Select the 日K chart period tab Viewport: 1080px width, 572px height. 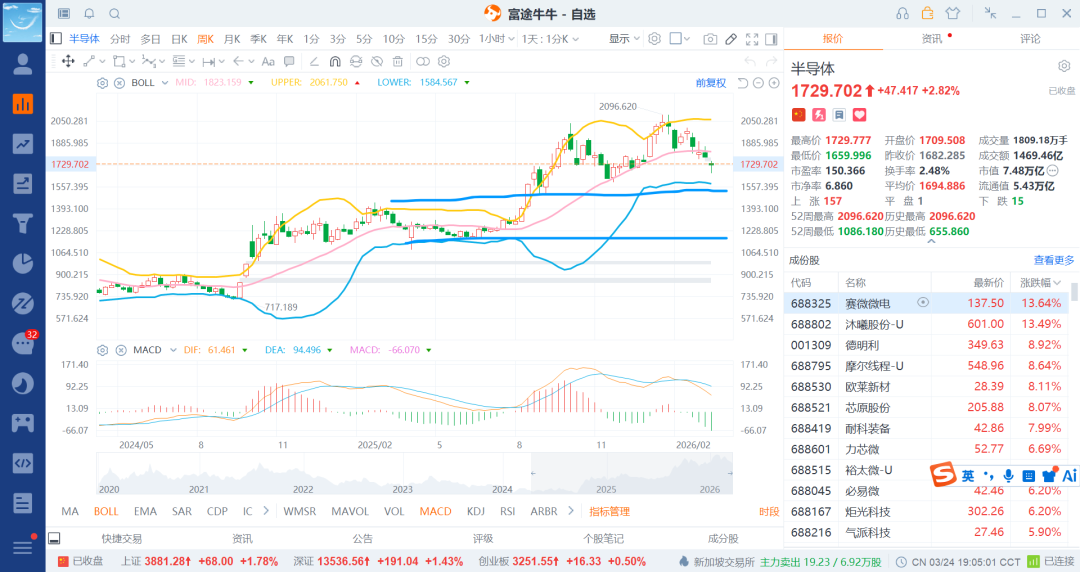(x=179, y=39)
